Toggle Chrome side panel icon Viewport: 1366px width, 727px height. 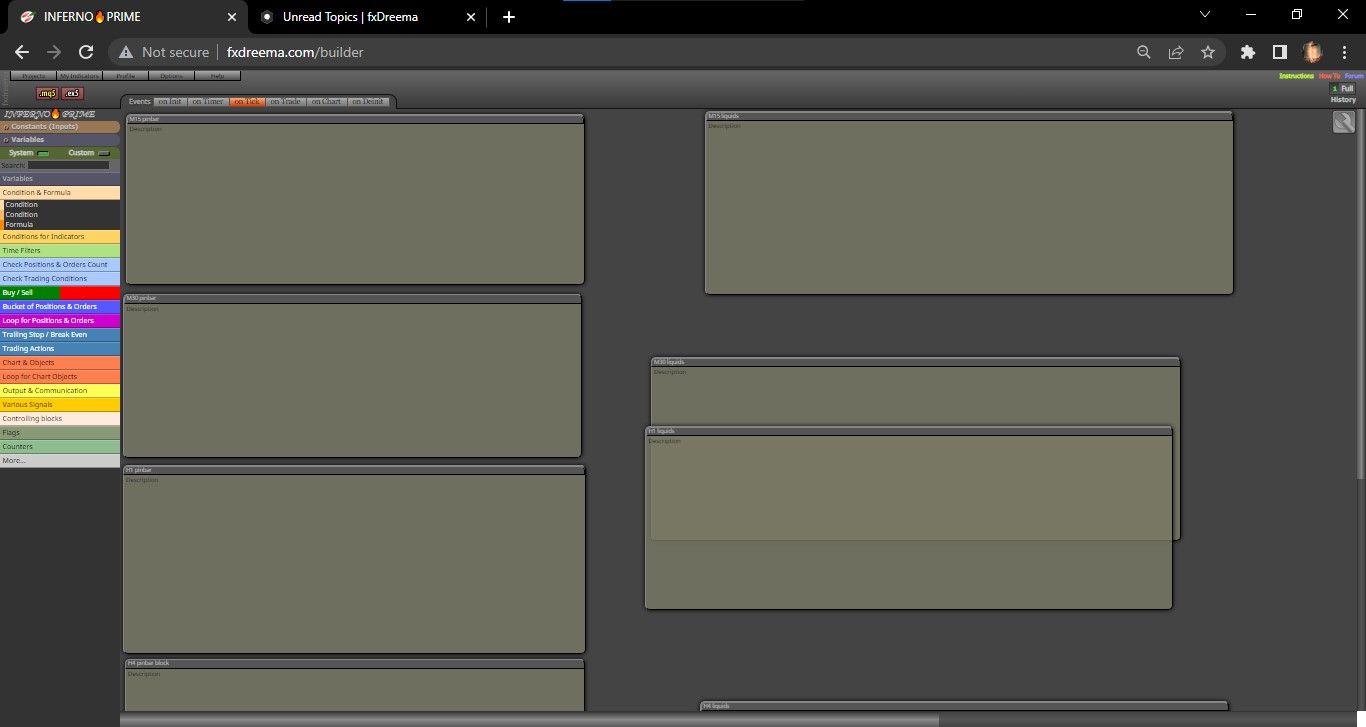[x=1279, y=52]
